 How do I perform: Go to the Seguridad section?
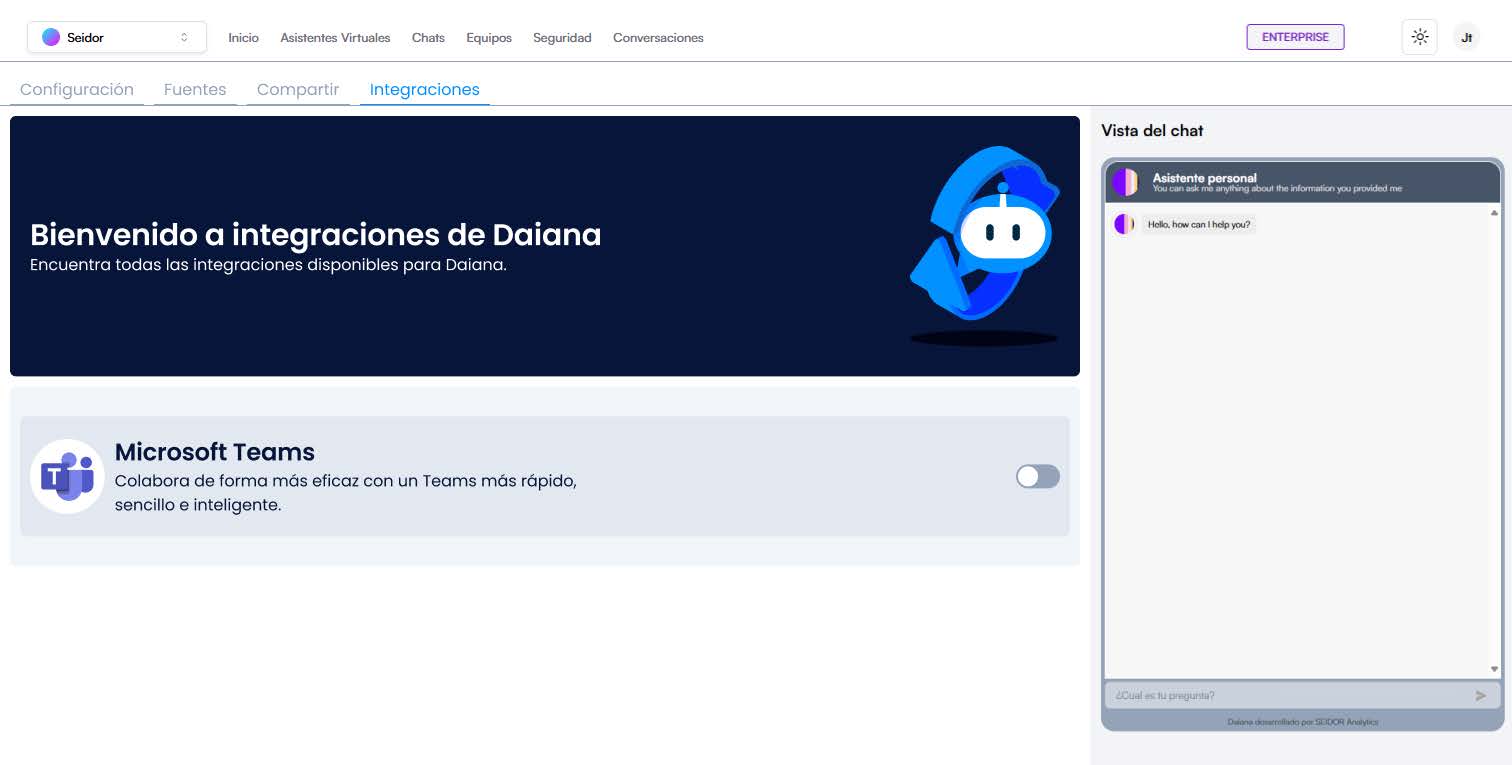(x=562, y=38)
